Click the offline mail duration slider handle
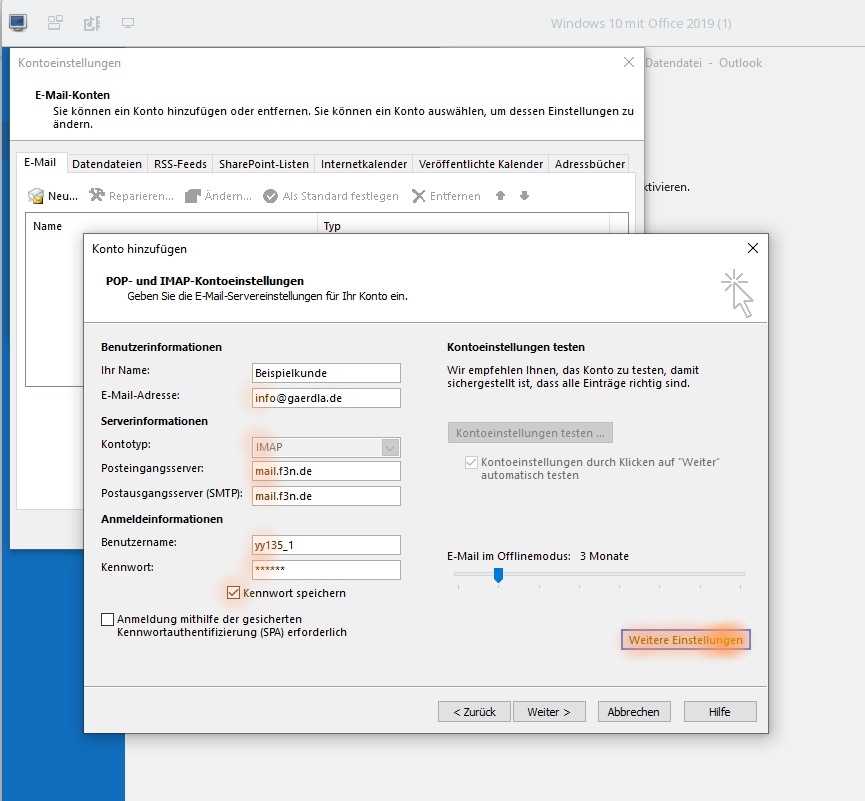This screenshot has width=865, height=801. click(x=498, y=575)
